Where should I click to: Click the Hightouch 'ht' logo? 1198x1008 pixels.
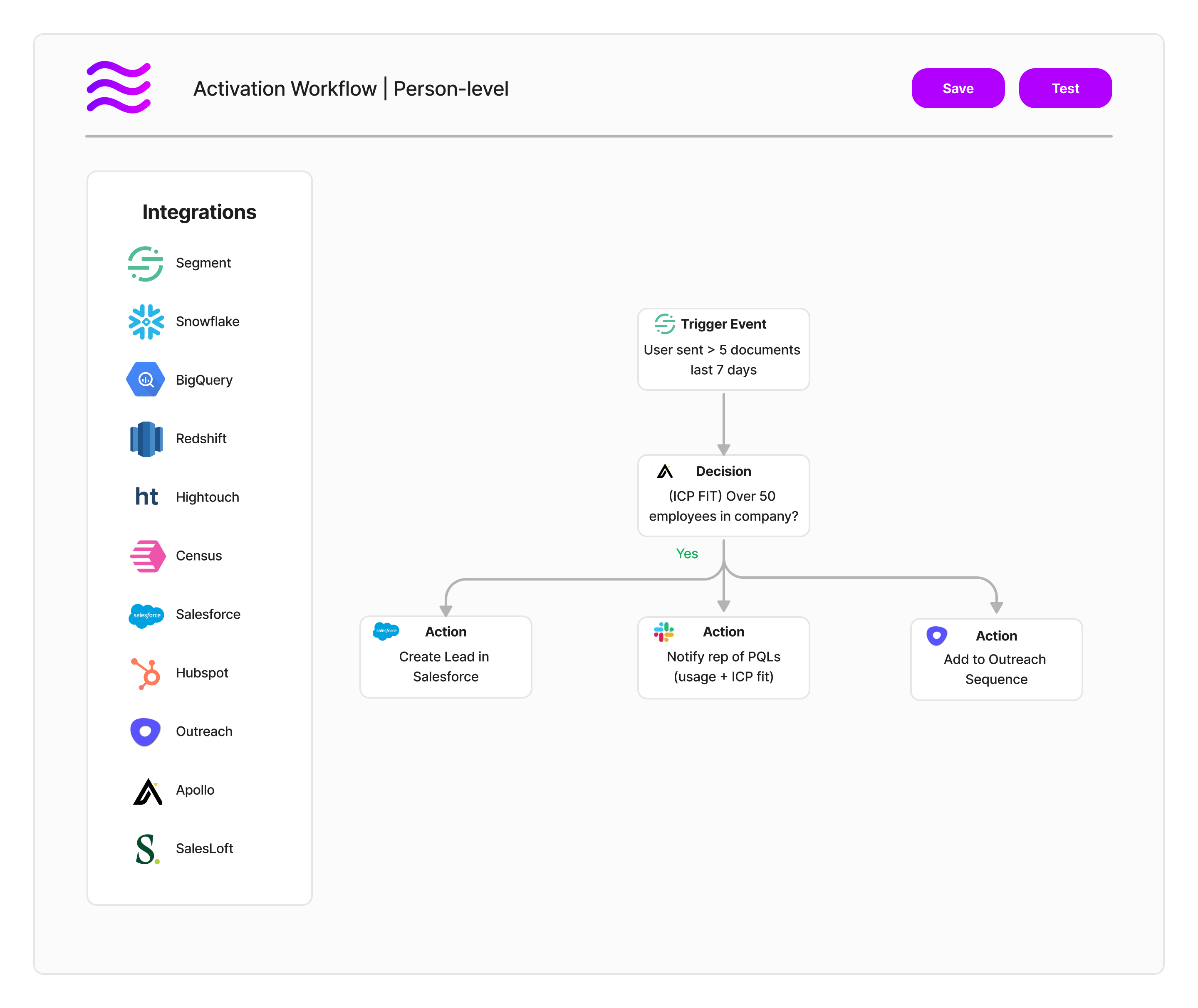(146, 497)
